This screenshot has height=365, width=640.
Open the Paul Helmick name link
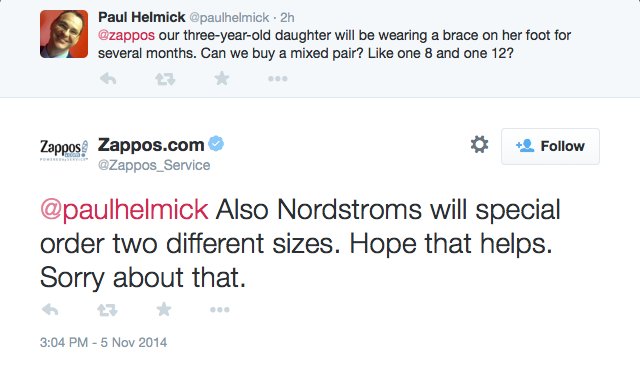click(x=142, y=17)
